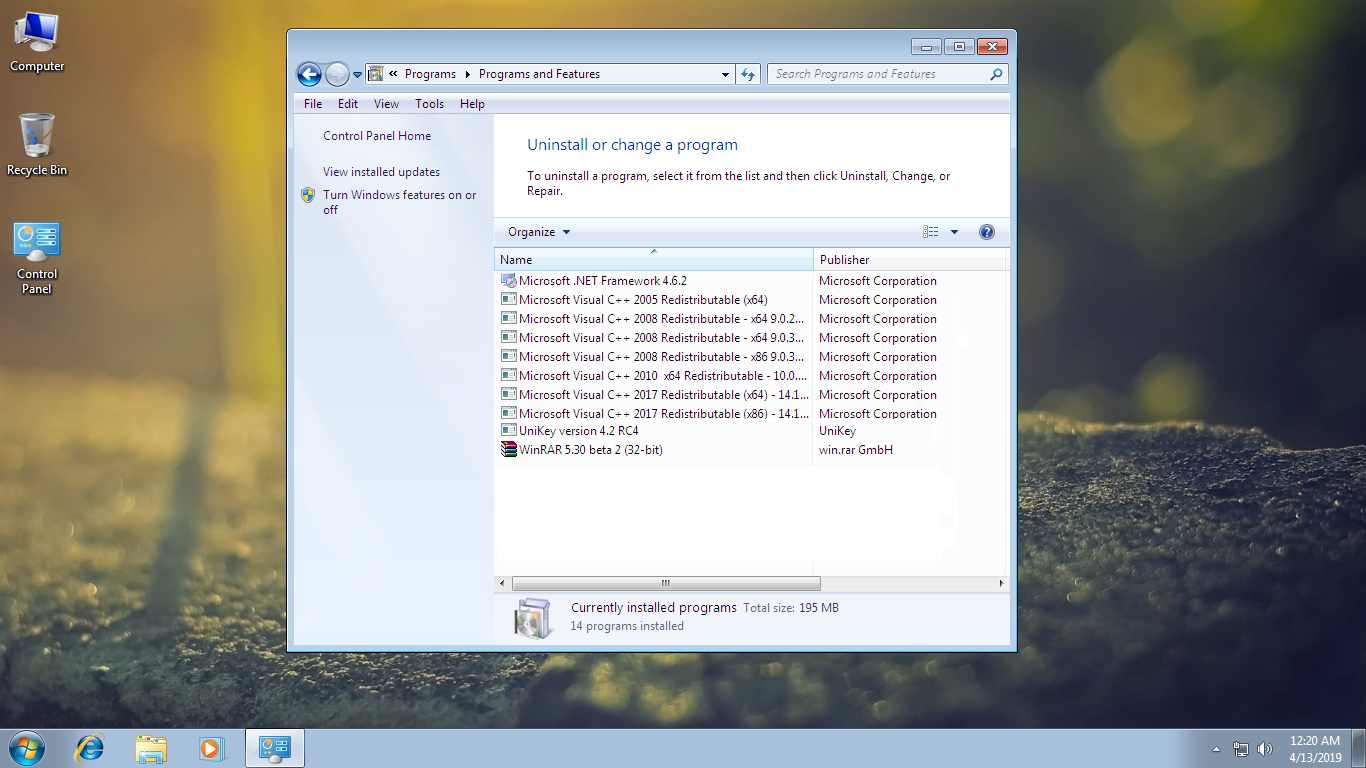Click the horizontal scrollbar right arrow
This screenshot has width=1366, height=768.
(x=1001, y=583)
